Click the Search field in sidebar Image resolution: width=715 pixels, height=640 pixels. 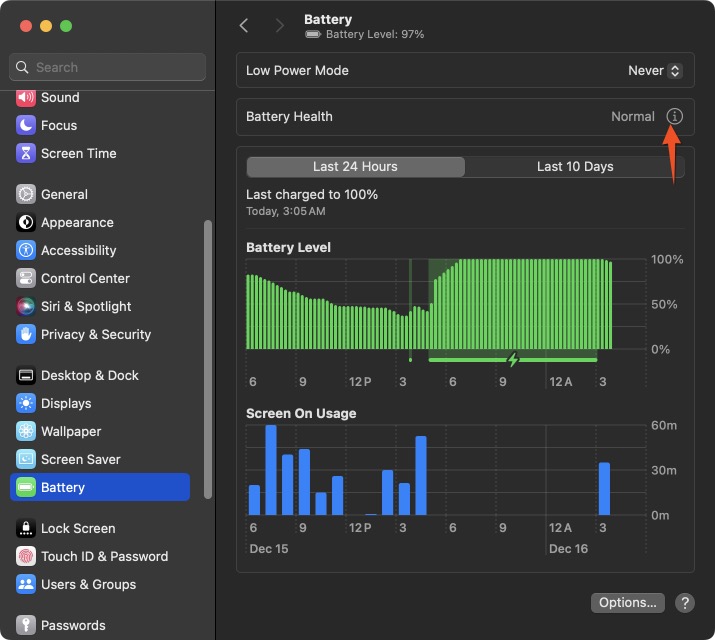(x=107, y=67)
